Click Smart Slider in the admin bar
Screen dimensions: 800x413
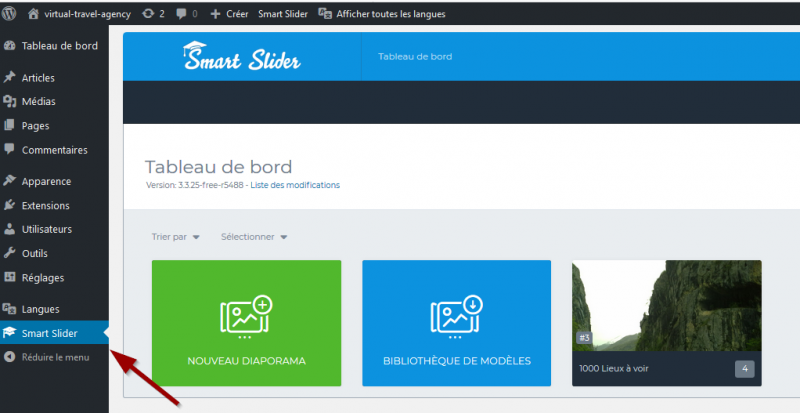coord(283,14)
